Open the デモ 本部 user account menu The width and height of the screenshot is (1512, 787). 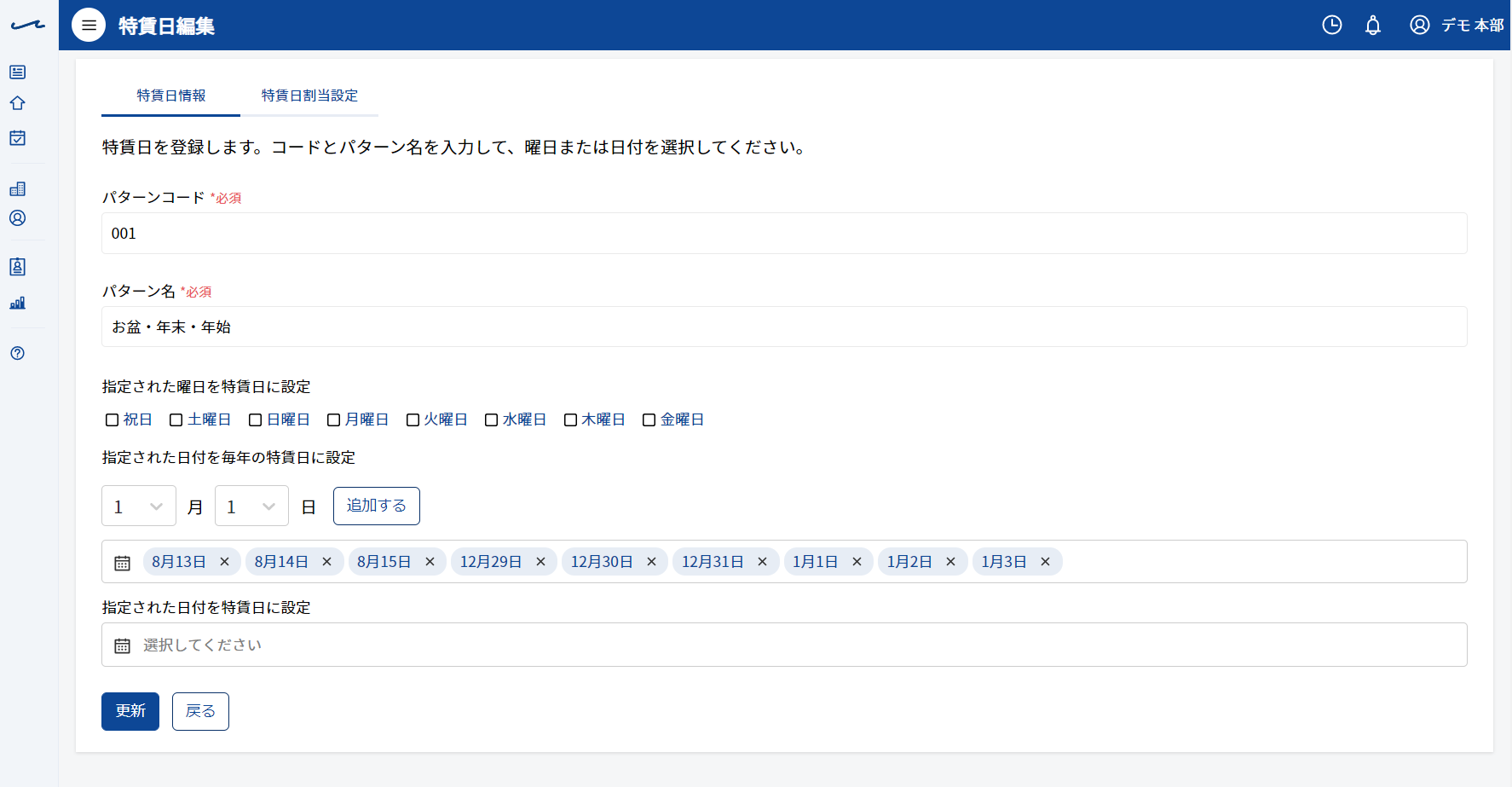tap(1457, 26)
